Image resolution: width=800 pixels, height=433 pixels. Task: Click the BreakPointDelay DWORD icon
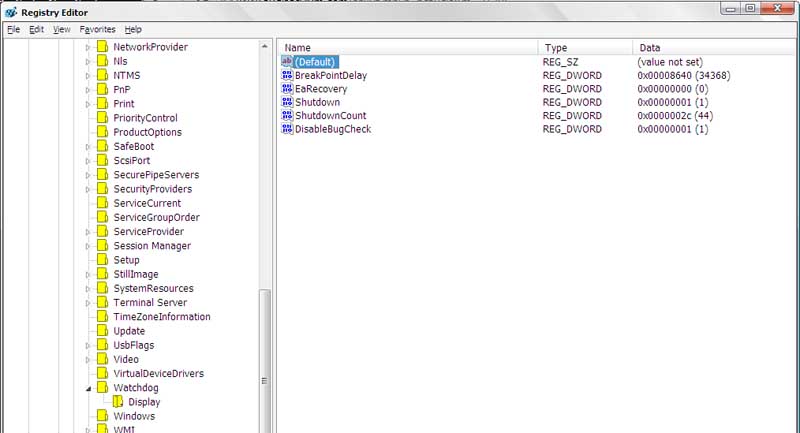[287, 75]
